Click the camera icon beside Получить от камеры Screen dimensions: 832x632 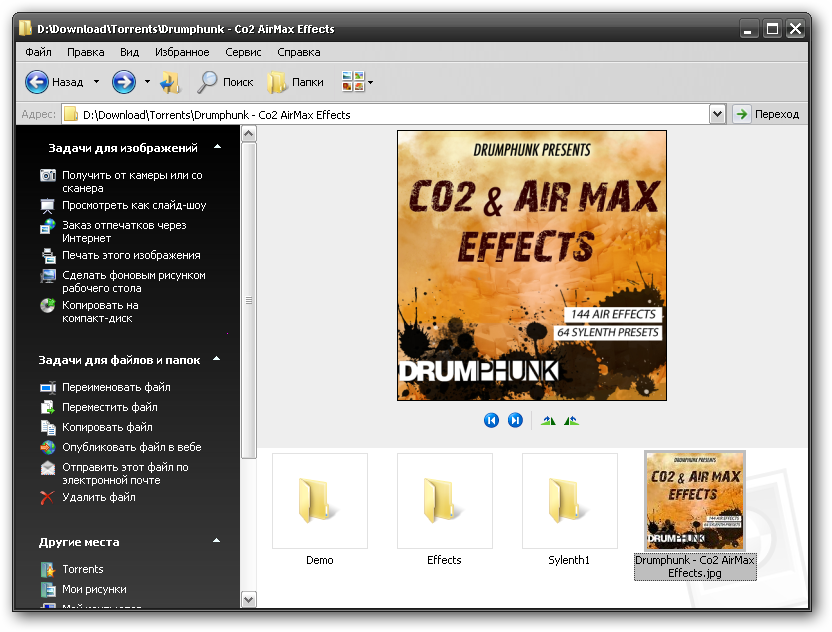tap(48, 175)
